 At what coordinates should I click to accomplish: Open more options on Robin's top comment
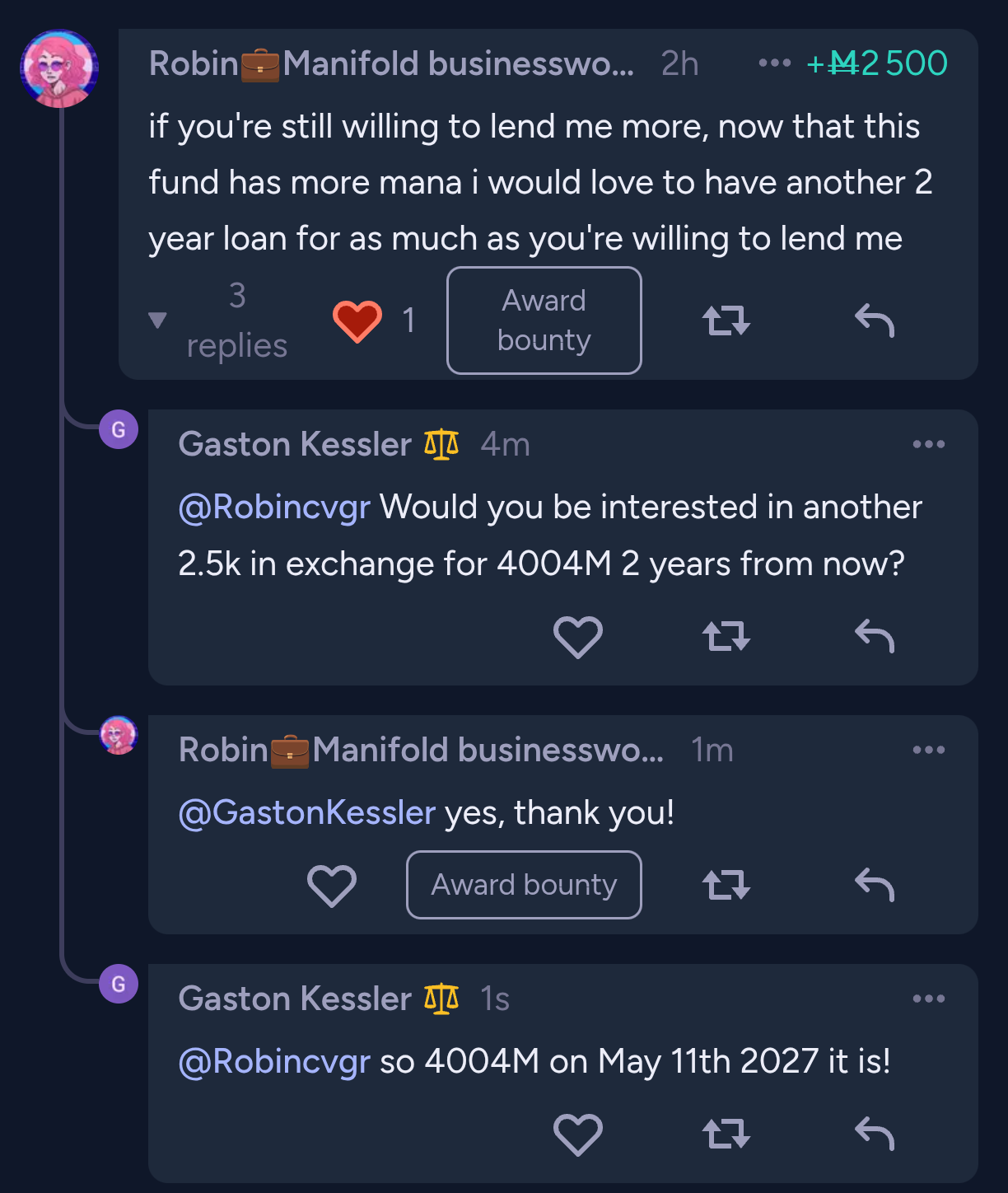point(774,63)
